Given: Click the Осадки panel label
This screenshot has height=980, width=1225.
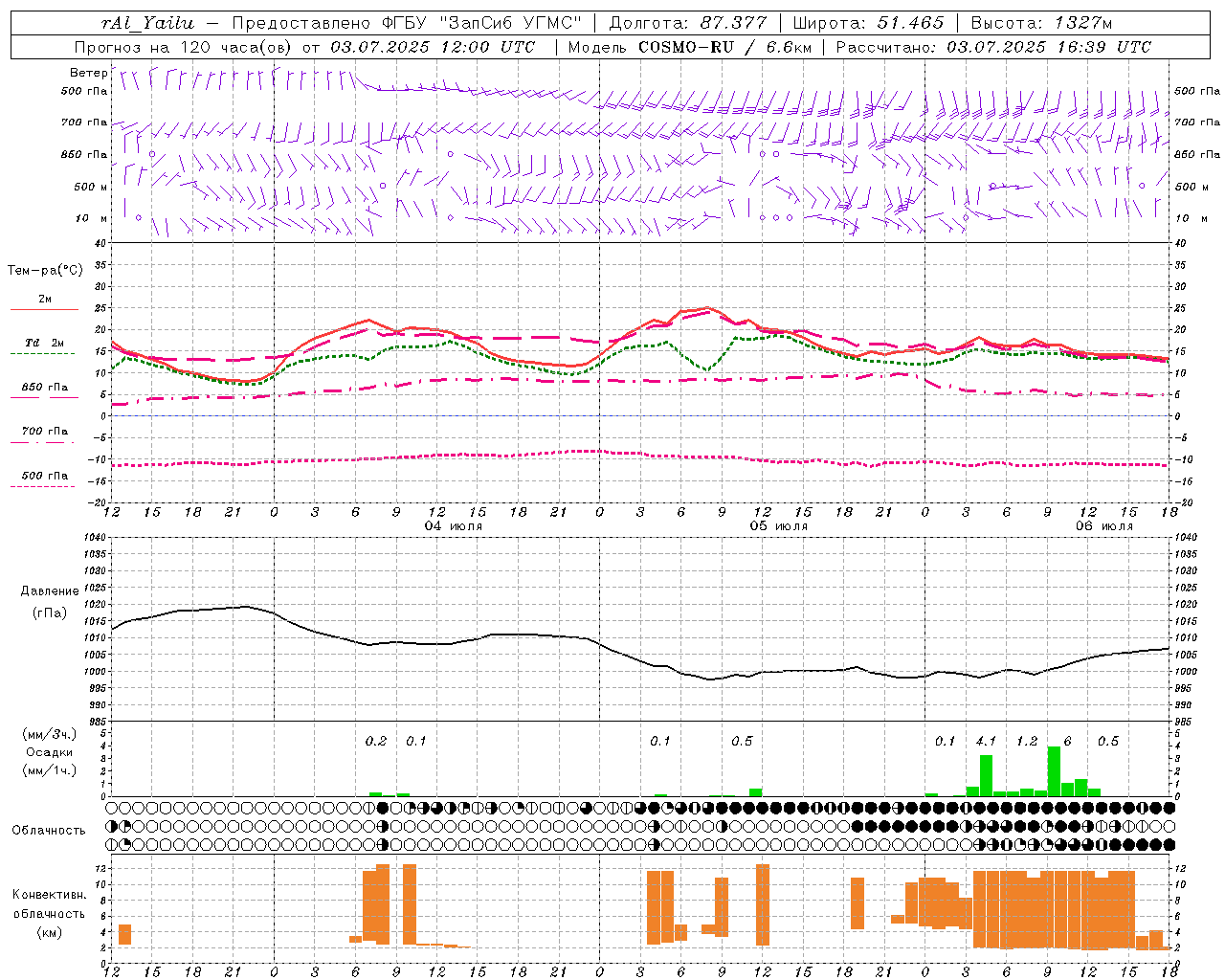Looking at the screenshot, I should click(49, 752).
